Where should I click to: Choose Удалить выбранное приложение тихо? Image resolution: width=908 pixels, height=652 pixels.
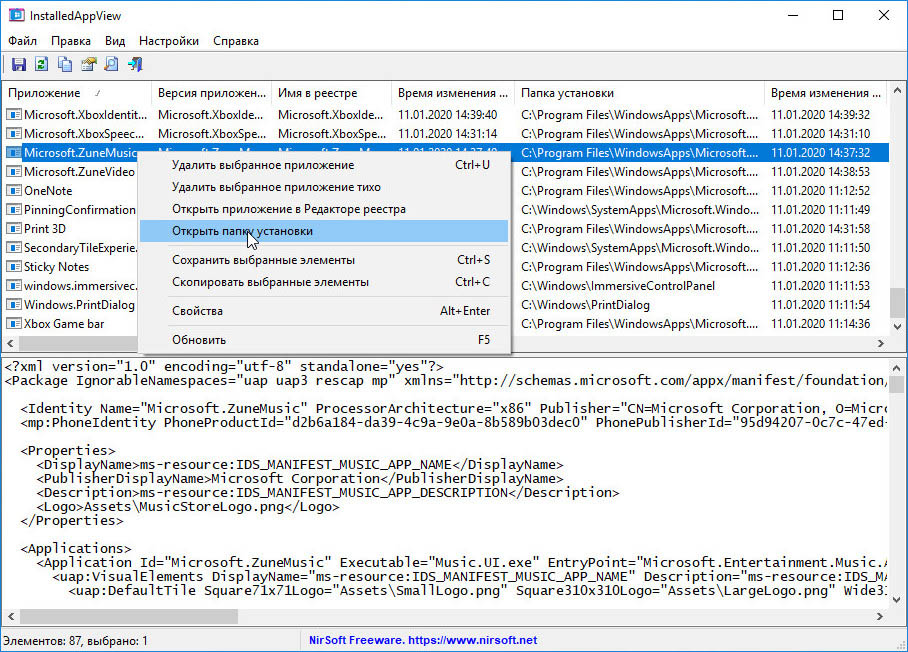pyautogui.click(x=324, y=187)
